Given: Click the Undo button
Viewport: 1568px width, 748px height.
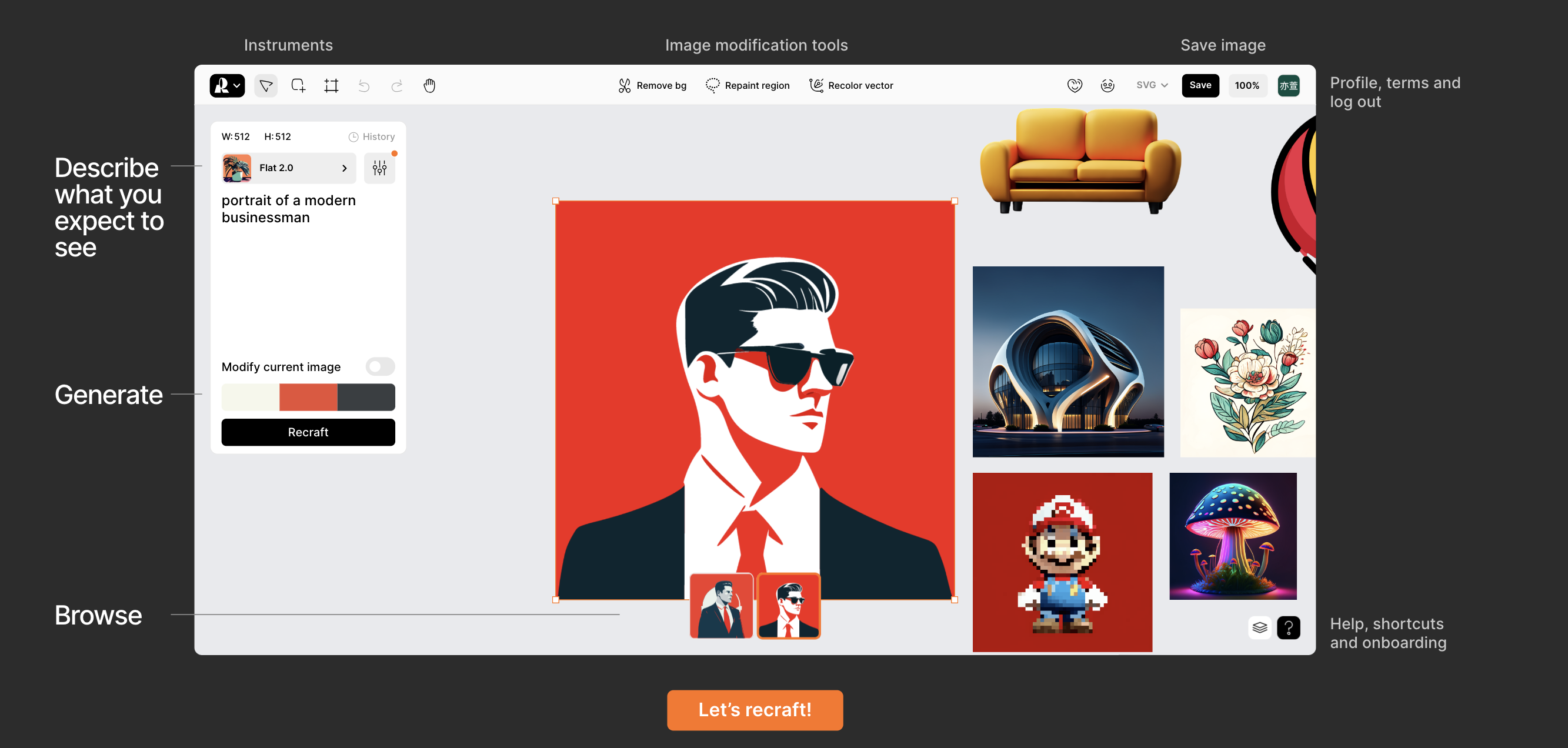Looking at the screenshot, I should tap(364, 86).
